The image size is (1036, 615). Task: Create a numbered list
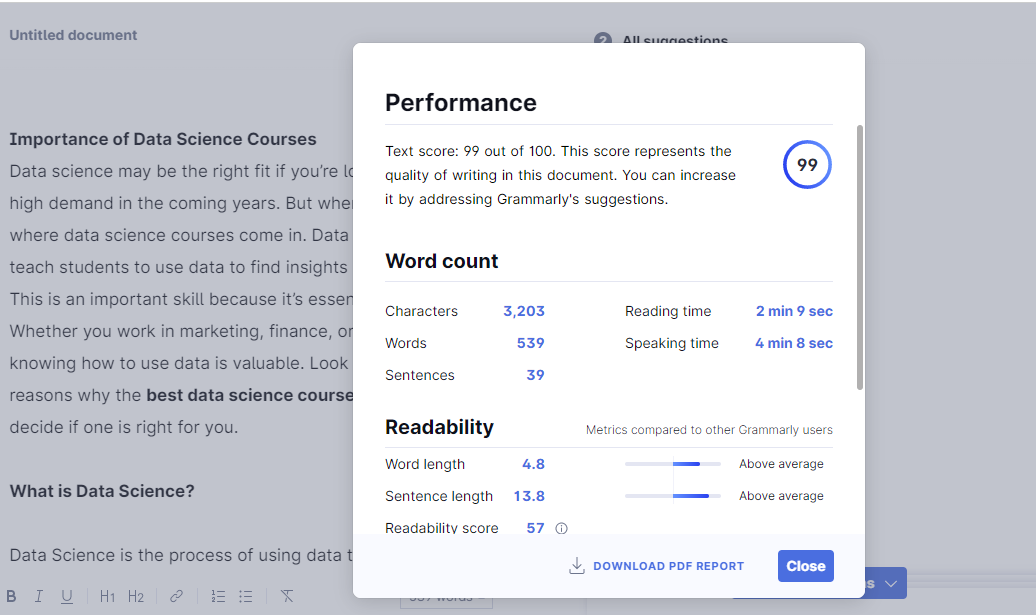(x=218, y=596)
